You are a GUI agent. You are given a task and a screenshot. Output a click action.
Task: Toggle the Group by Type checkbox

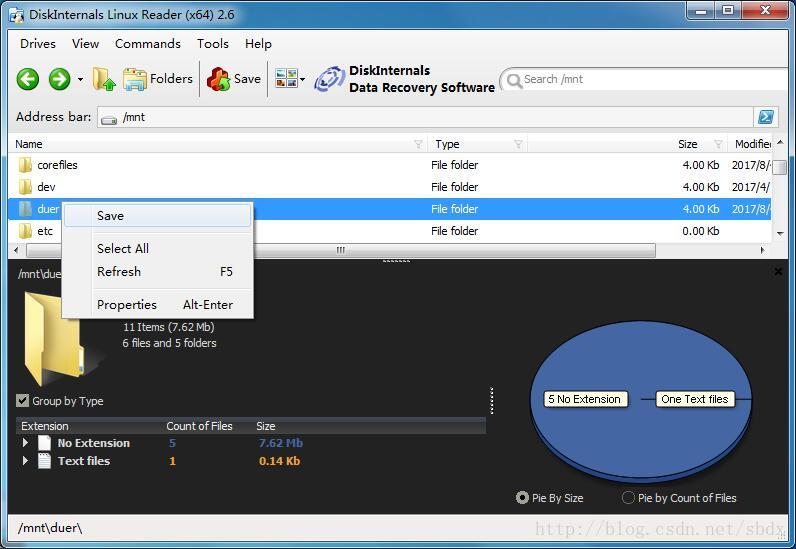[x=22, y=401]
